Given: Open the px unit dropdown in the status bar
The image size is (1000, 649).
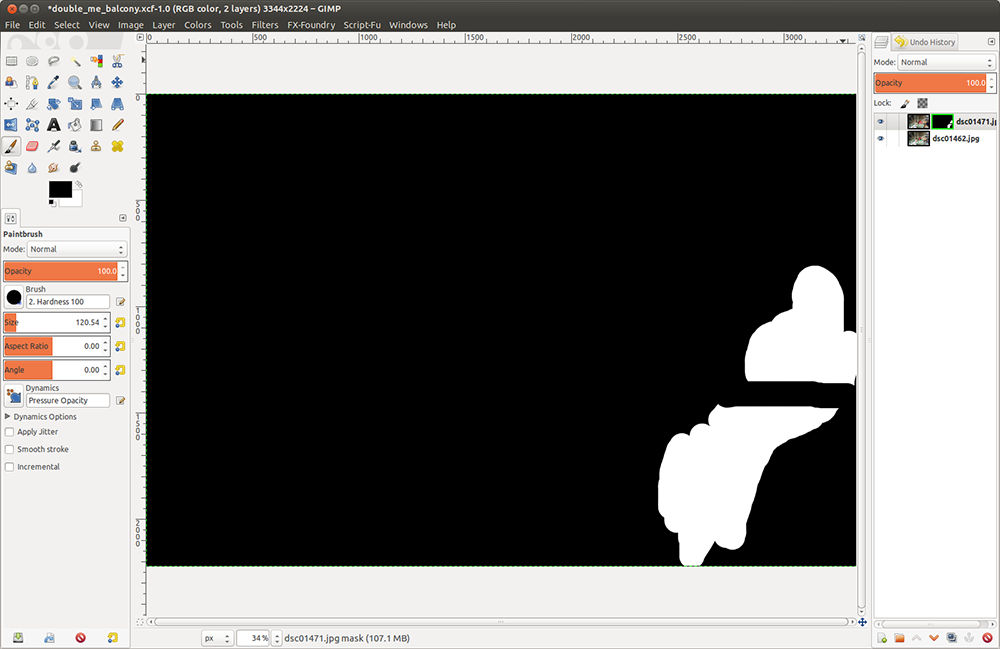Looking at the screenshot, I should (216, 637).
